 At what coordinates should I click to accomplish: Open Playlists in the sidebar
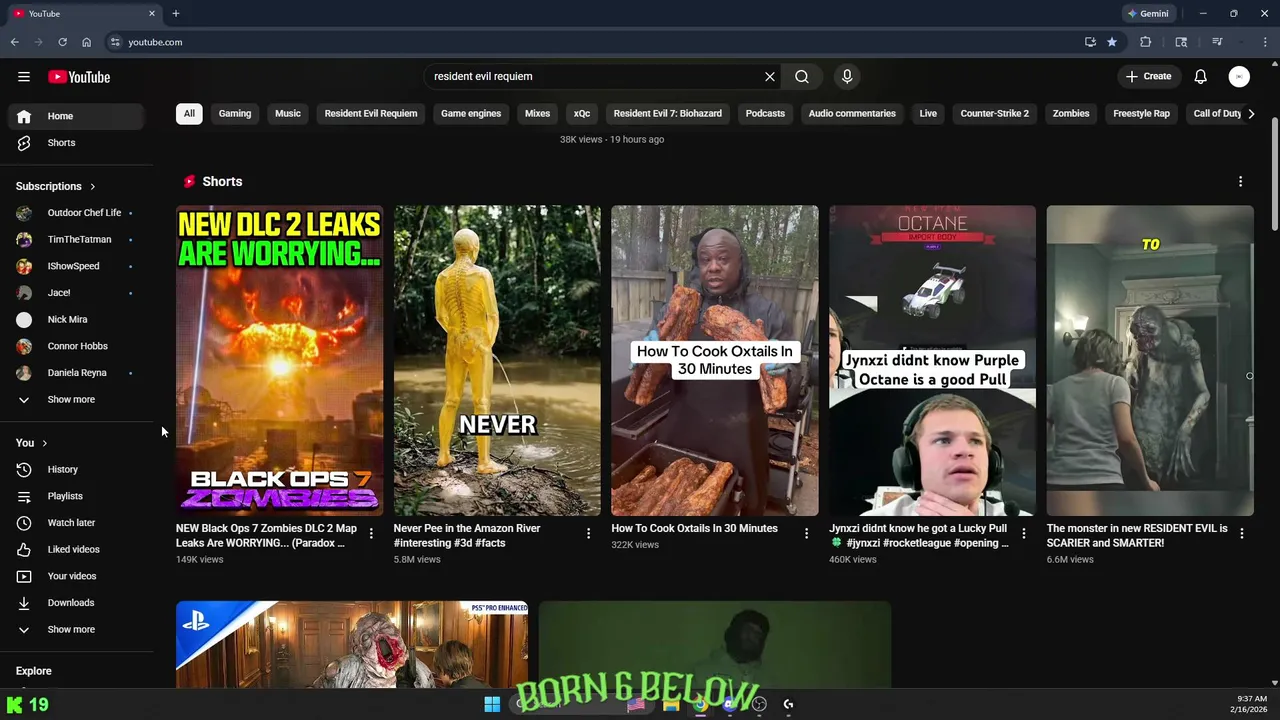coord(76,496)
